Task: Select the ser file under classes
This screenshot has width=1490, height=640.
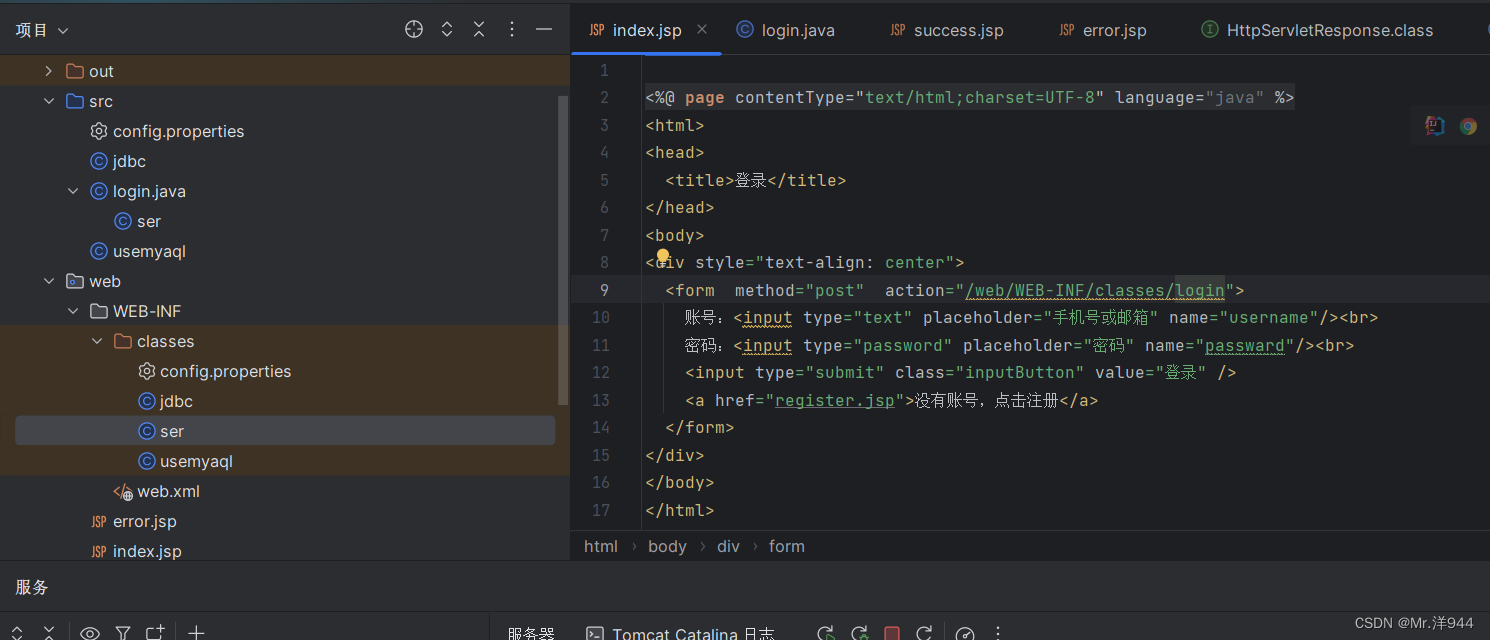Action: click(171, 430)
